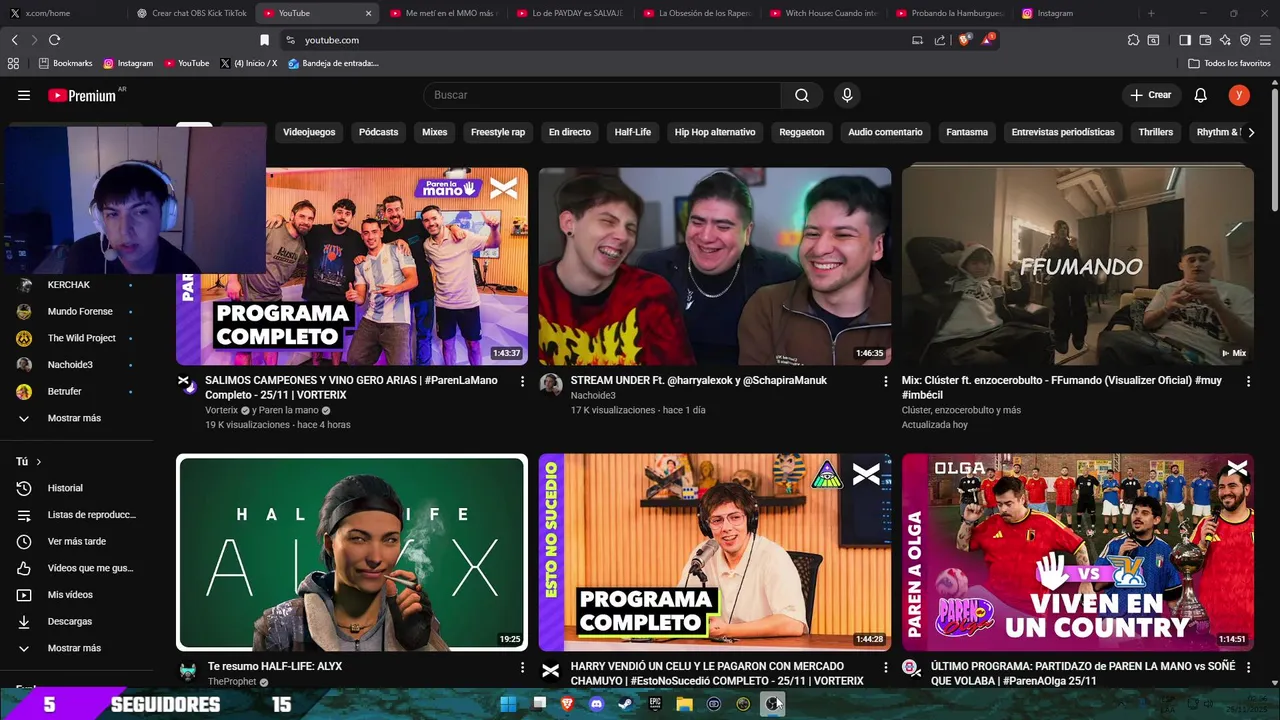
Task: Open the Brave Wallet icon
Action: pyautogui.click(x=1205, y=40)
